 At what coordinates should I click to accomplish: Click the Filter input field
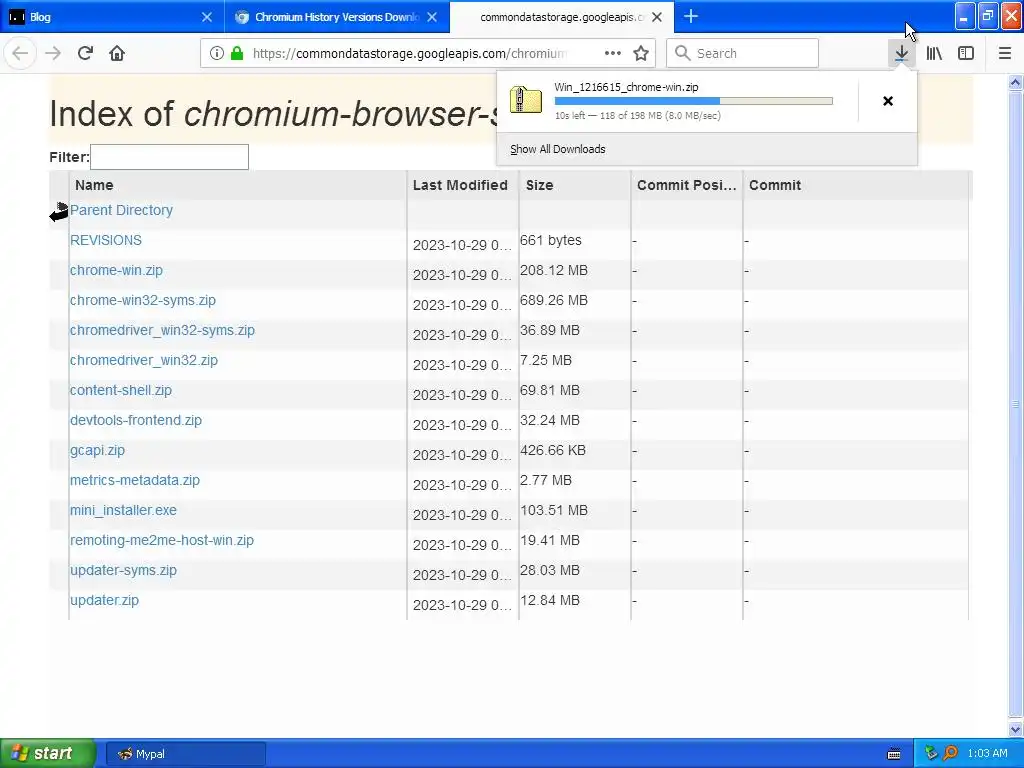pos(169,157)
